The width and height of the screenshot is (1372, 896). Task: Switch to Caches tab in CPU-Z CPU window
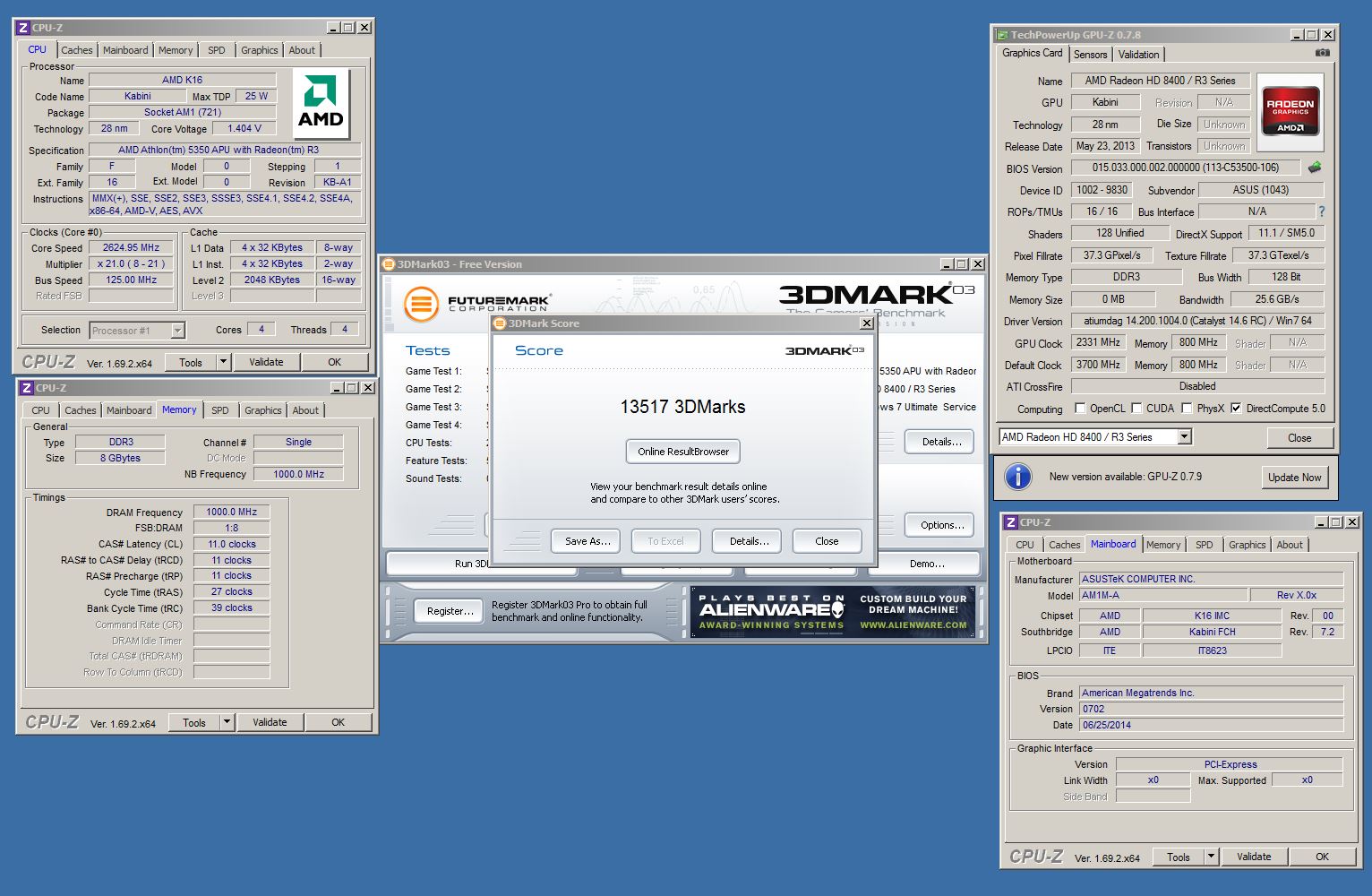(x=76, y=50)
